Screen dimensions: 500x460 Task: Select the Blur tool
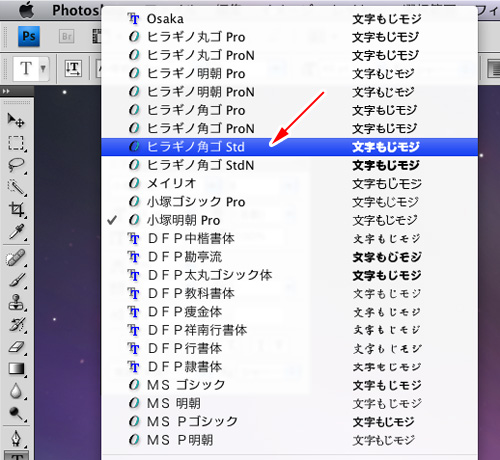tap(16, 391)
